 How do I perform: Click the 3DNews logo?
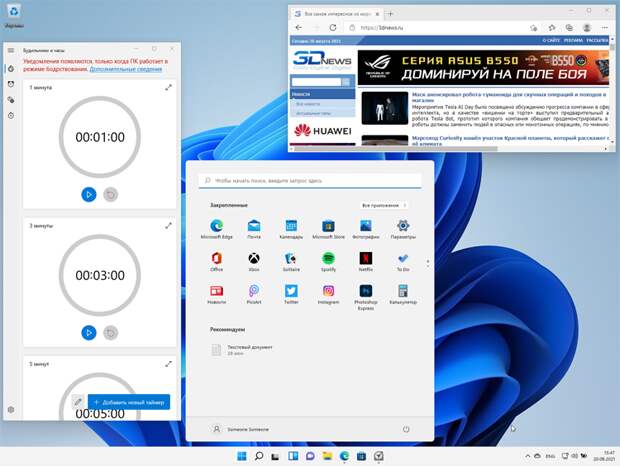tap(322, 60)
